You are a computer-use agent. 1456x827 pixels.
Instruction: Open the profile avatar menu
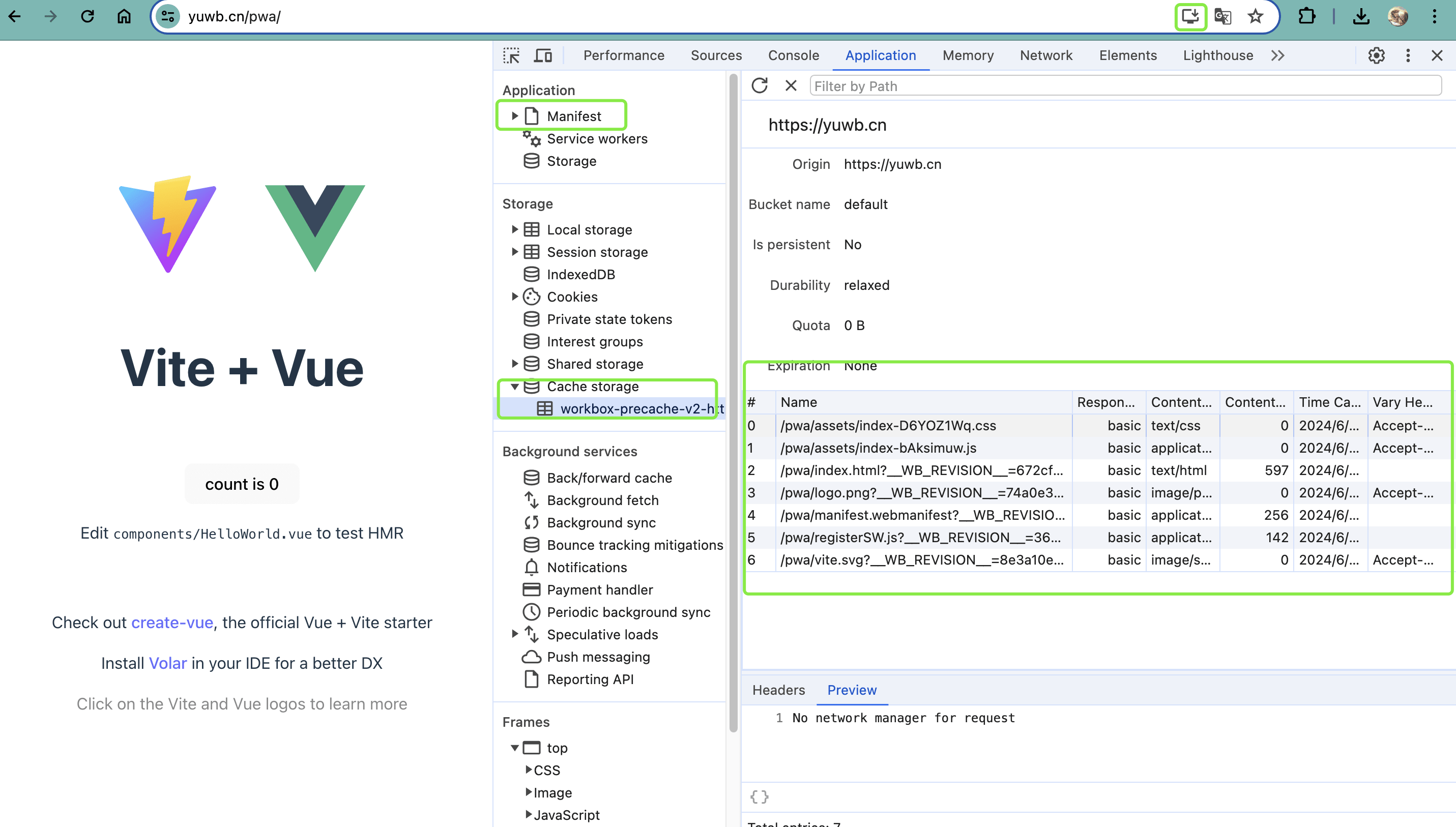coord(1397,16)
